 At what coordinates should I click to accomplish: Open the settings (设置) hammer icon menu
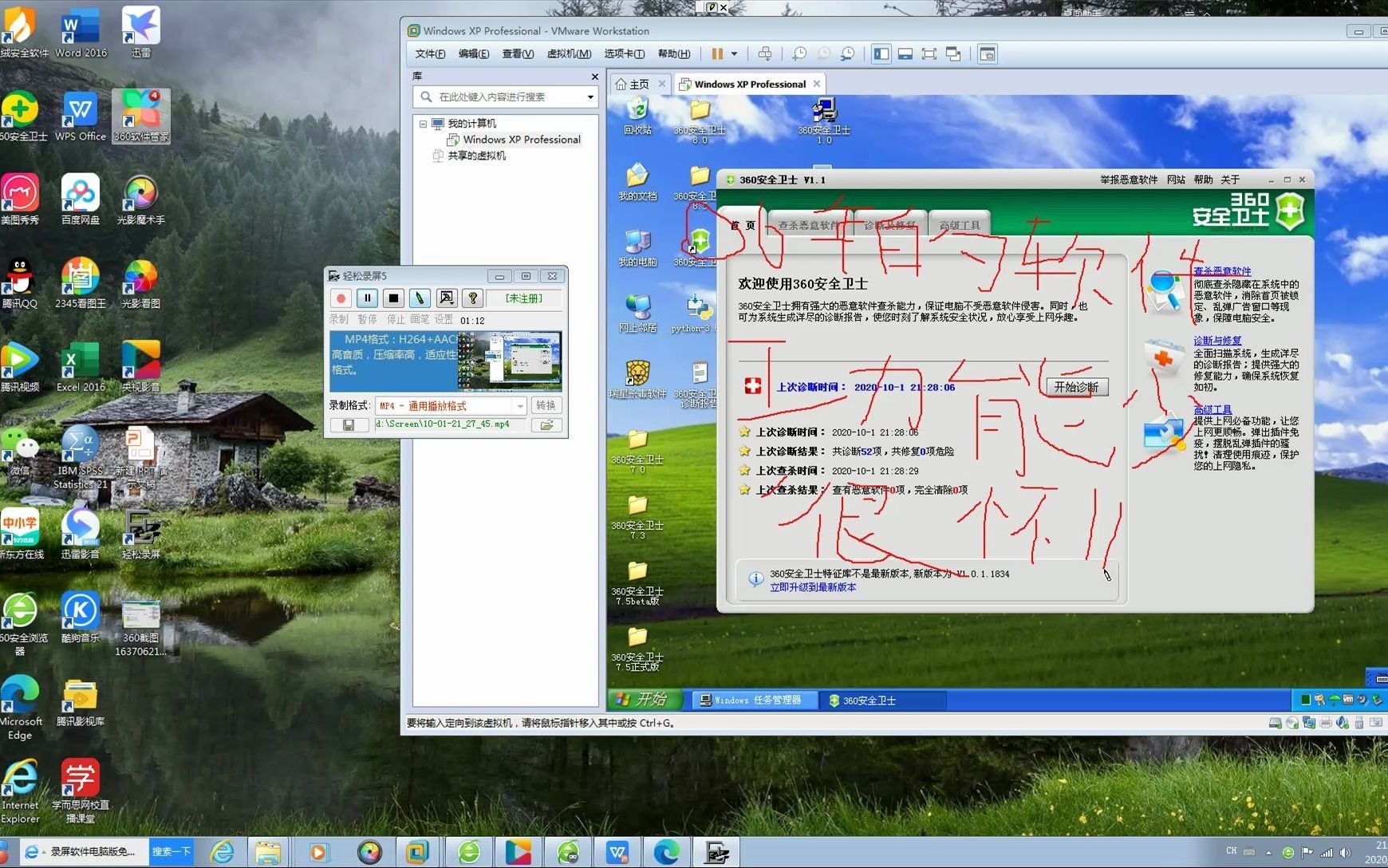[x=446, y=298]
